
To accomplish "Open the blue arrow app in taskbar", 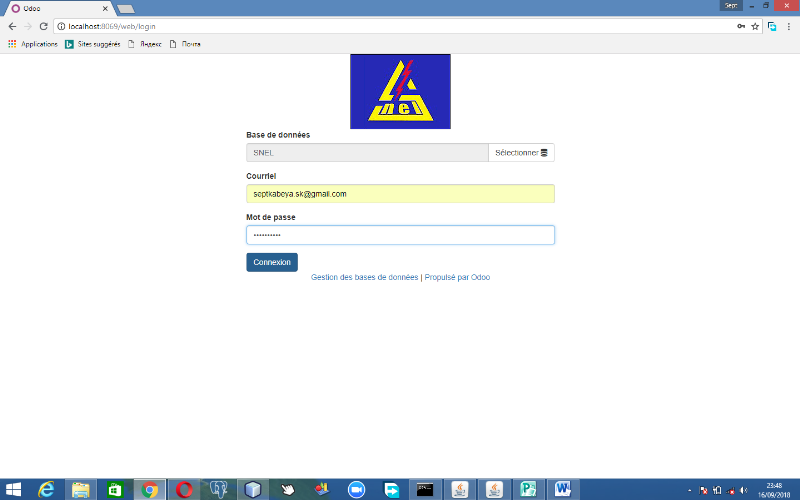I will tap(391, 490).
